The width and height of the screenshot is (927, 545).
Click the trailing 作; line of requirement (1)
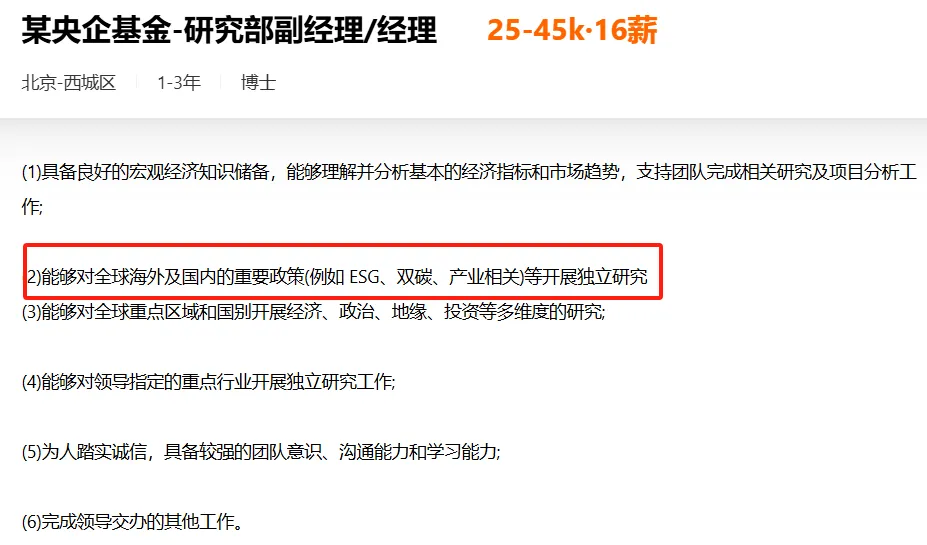33,206
